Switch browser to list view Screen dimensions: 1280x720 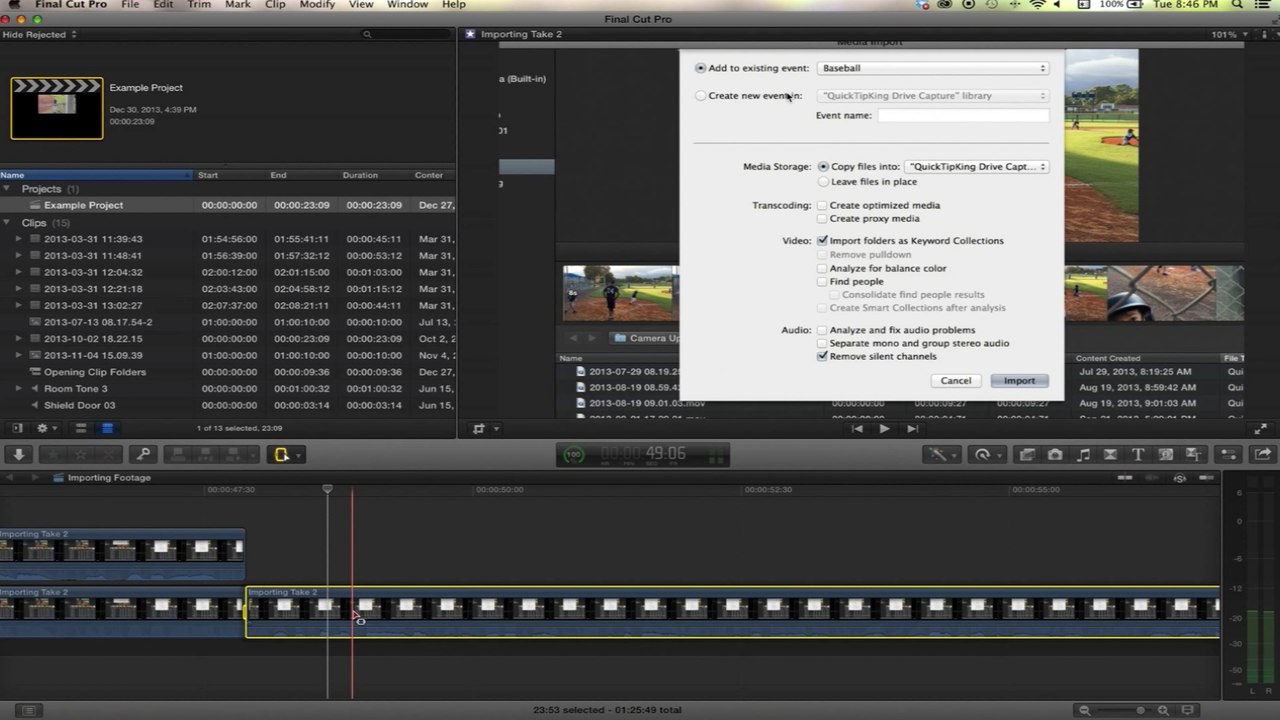tap(107, 428)
